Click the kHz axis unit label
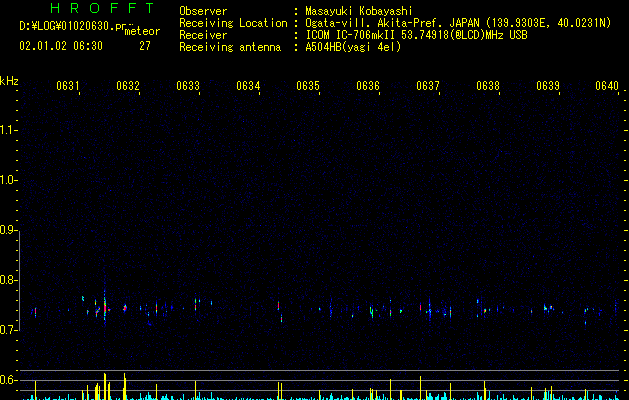This screenshot has width=629, height=400. pos(9,81)
